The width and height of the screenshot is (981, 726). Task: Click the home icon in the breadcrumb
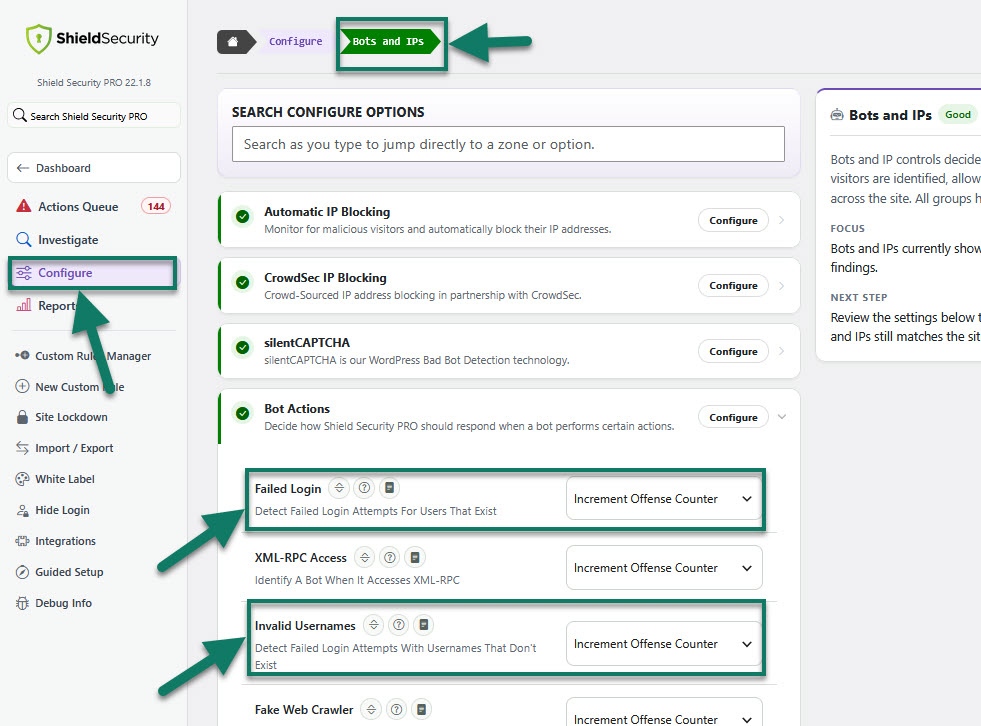pyautogui.click(x=233, y=41)
